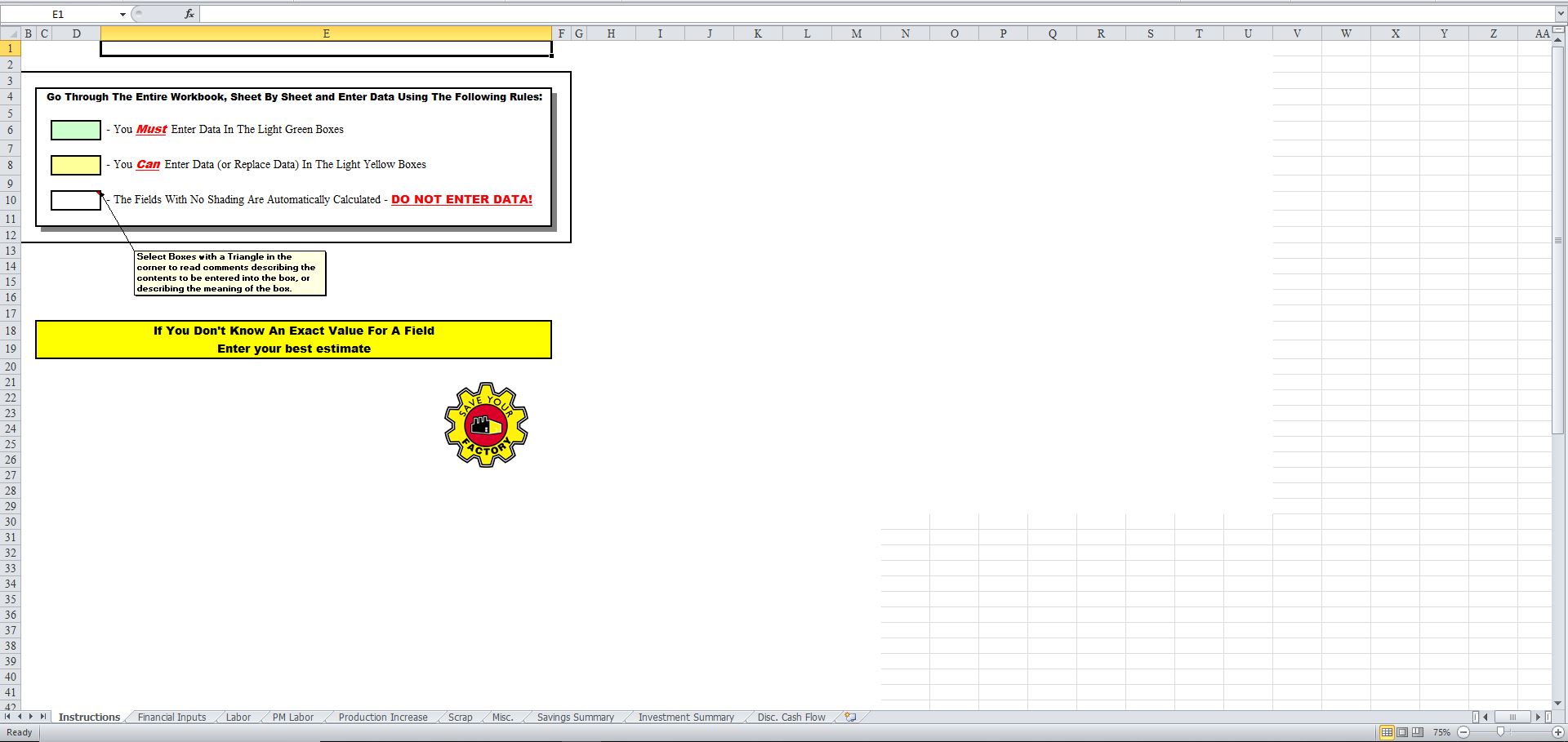Select the Instructions sheet tab
The image size is (1568, 742).
pyautogui.click(x=89, y=717)
